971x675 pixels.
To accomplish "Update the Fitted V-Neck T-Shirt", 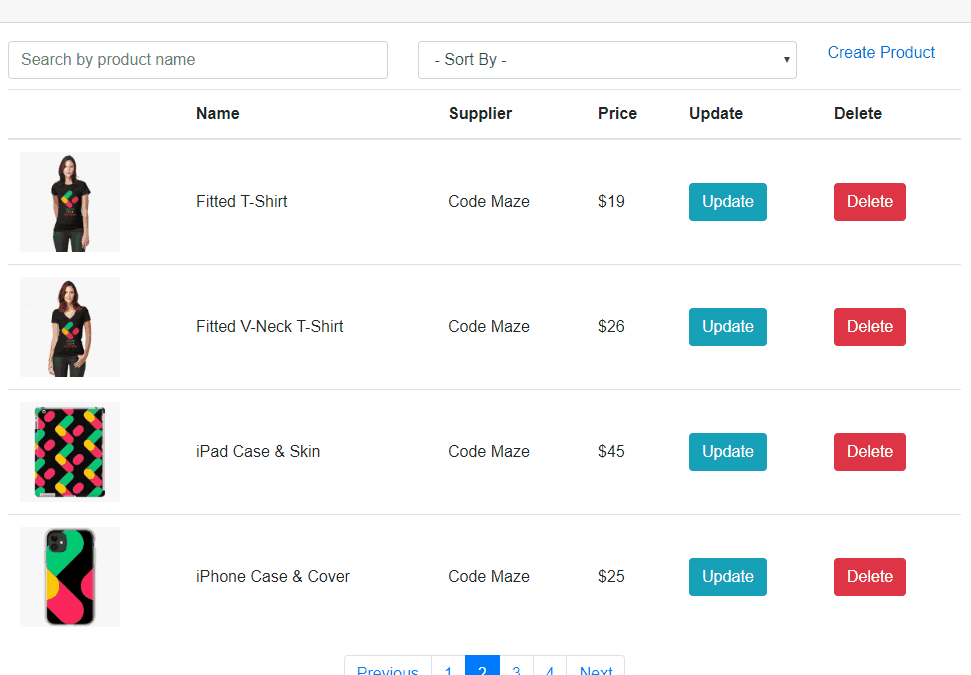I will [728, 327].
